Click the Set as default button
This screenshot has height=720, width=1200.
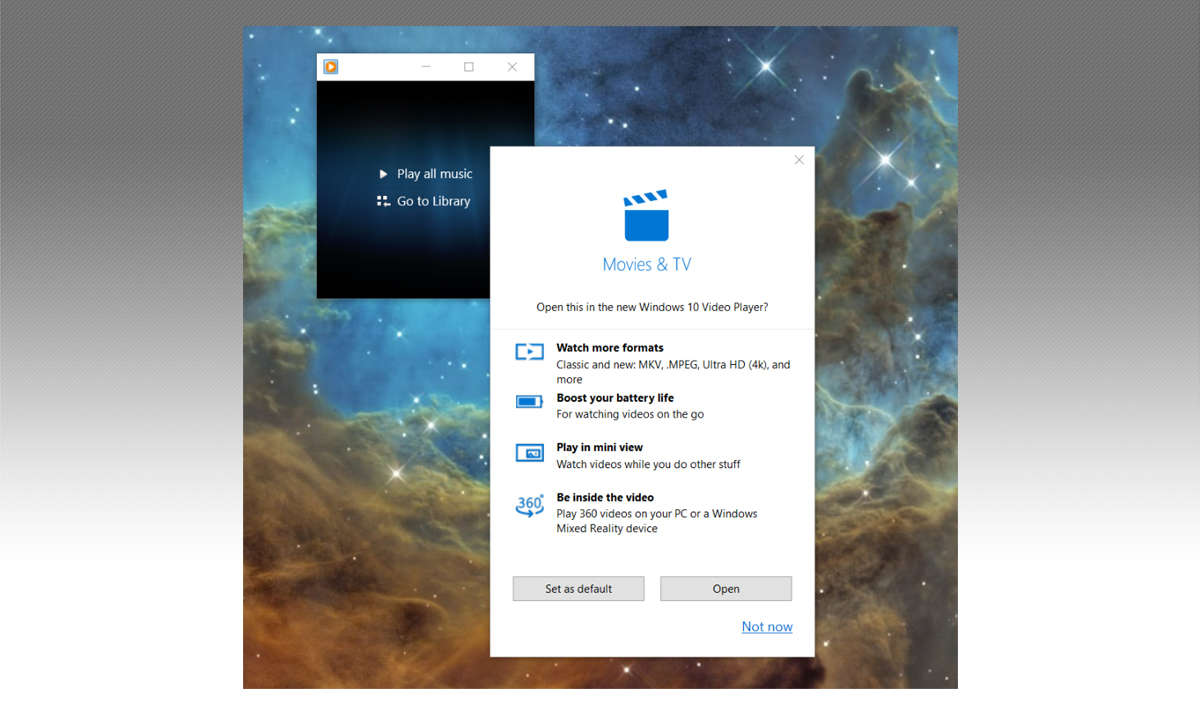pos(578,589)
